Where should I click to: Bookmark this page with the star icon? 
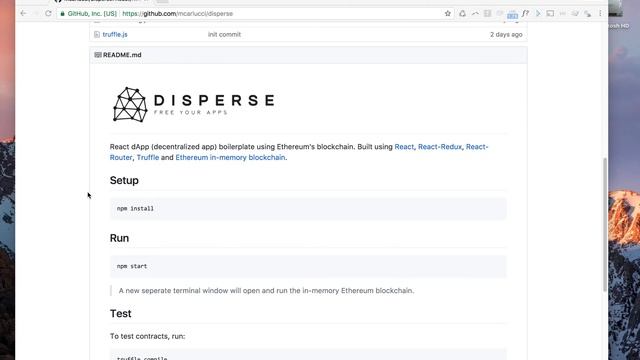coord(448,13)
